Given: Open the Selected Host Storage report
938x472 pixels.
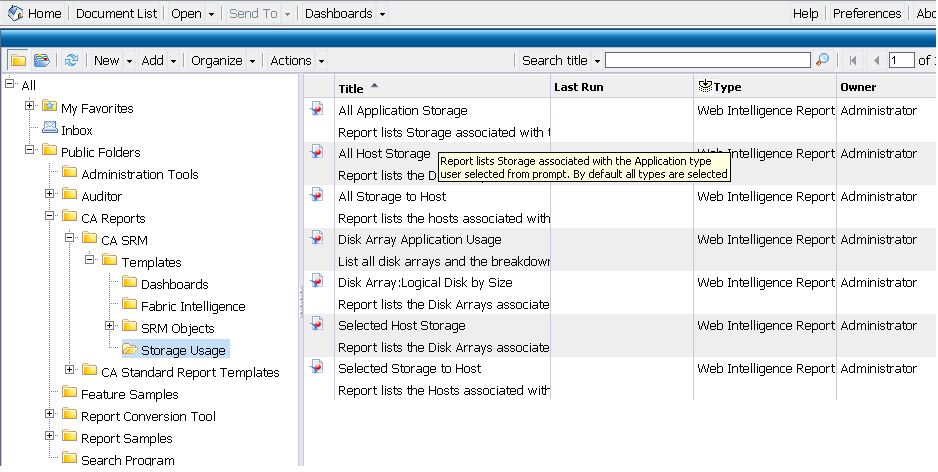Looking at the screenshot, I should coord(401,325).
